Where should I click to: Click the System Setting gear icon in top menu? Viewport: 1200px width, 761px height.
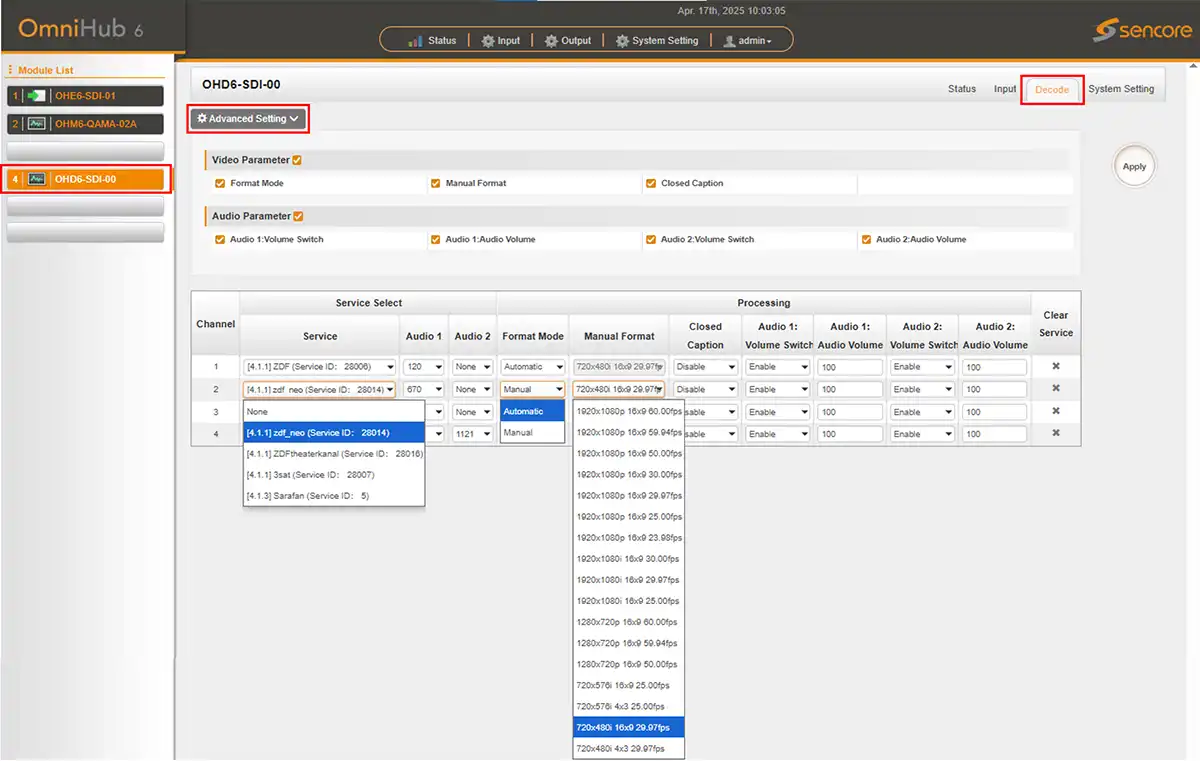tap(622, 41)
